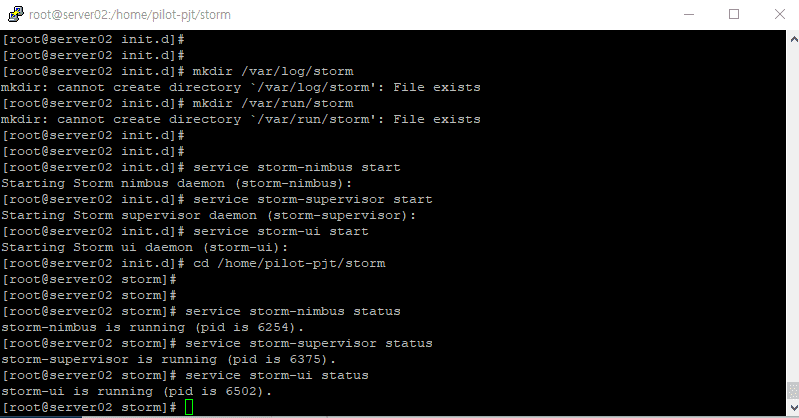Image resolution: width=799 pixels, height=418 pixels.
Task: Click the 'storm-nimbus is running (pid is 6254)' line
Action: pos(152,327)
